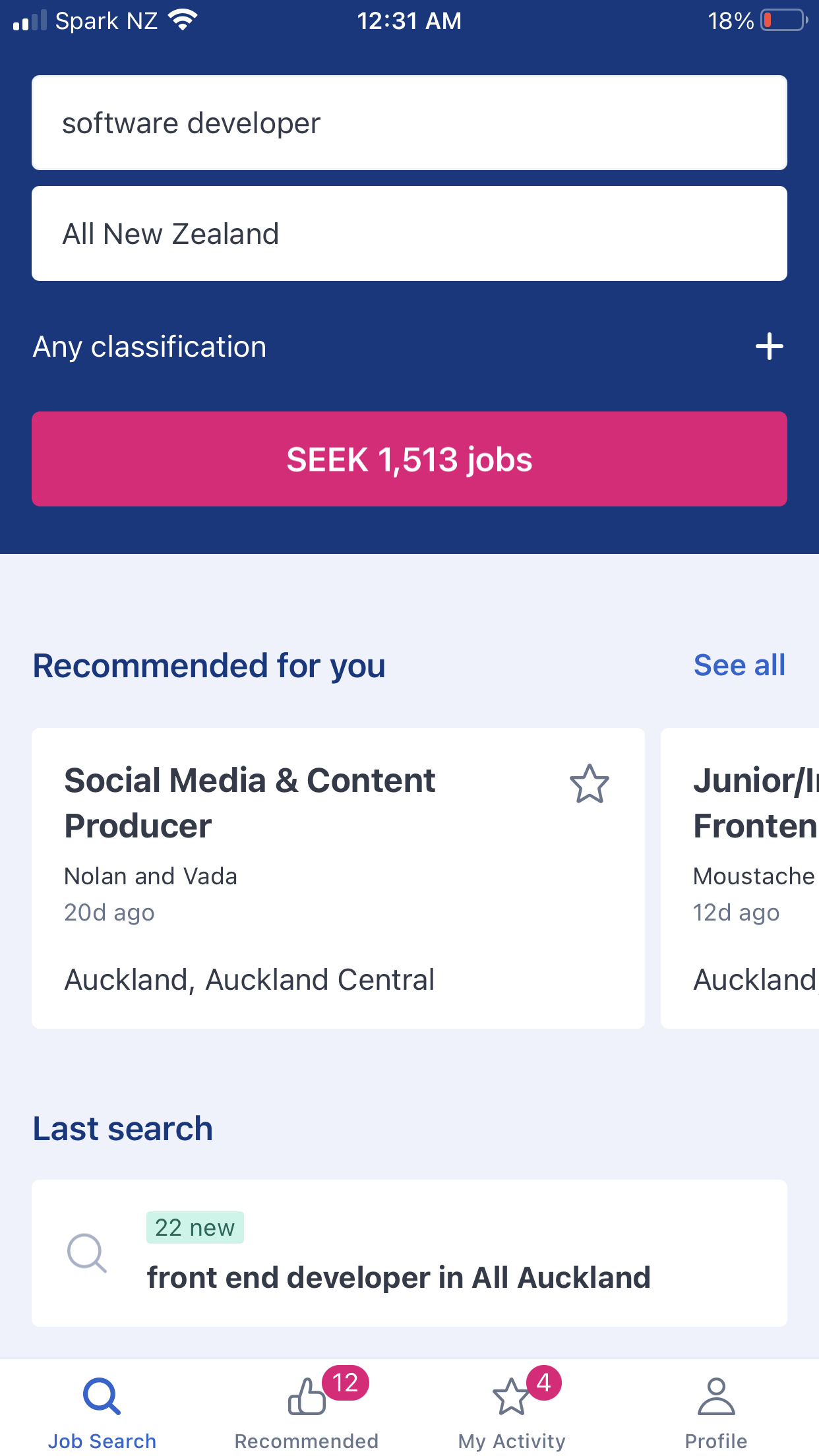Open the Profile person icon

click(716, 1395)
